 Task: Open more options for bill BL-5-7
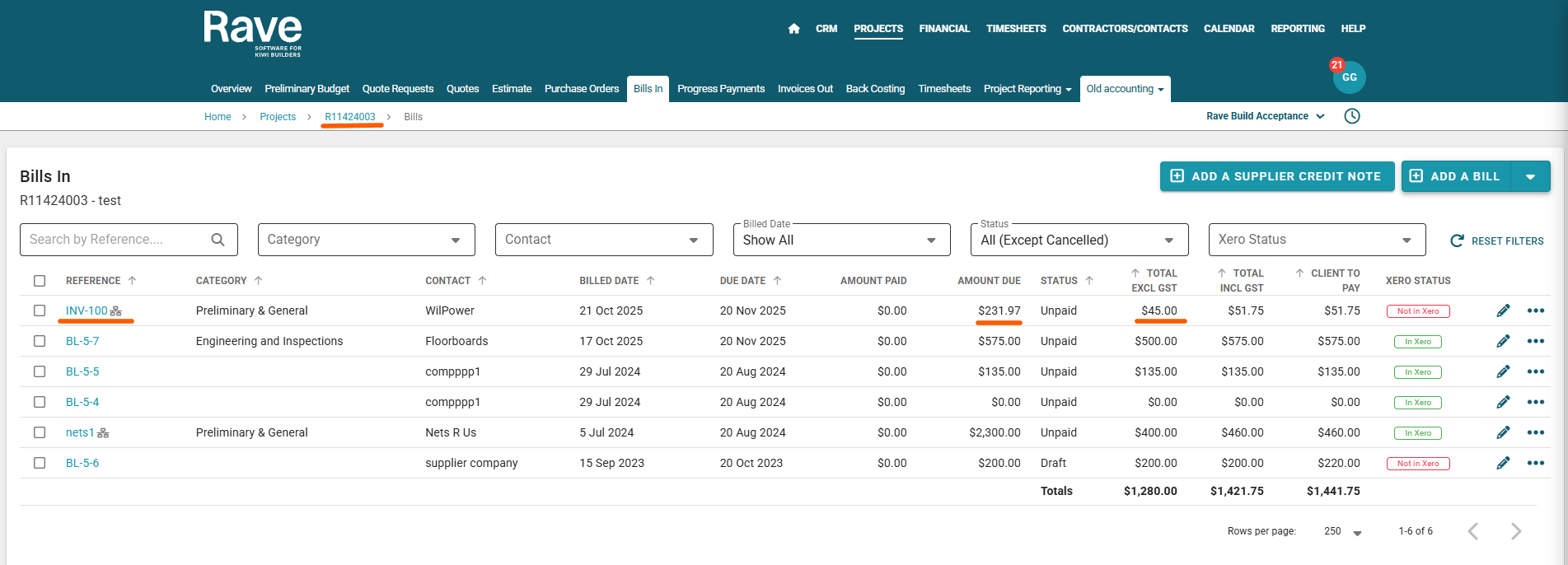pos(1535,341)
